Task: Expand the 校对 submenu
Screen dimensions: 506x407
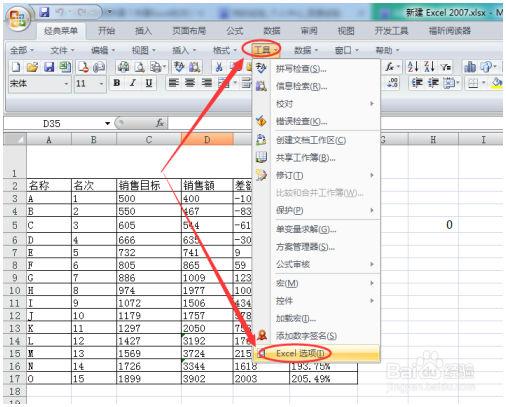Action: click(316, 104)
